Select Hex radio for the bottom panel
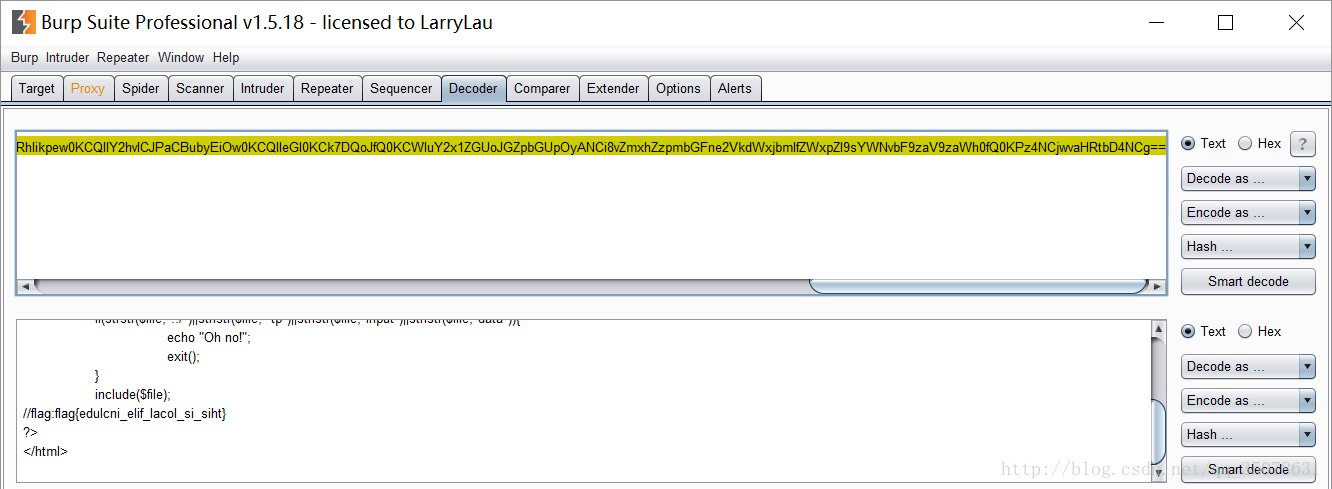1332x489 pixels. 1260,331
